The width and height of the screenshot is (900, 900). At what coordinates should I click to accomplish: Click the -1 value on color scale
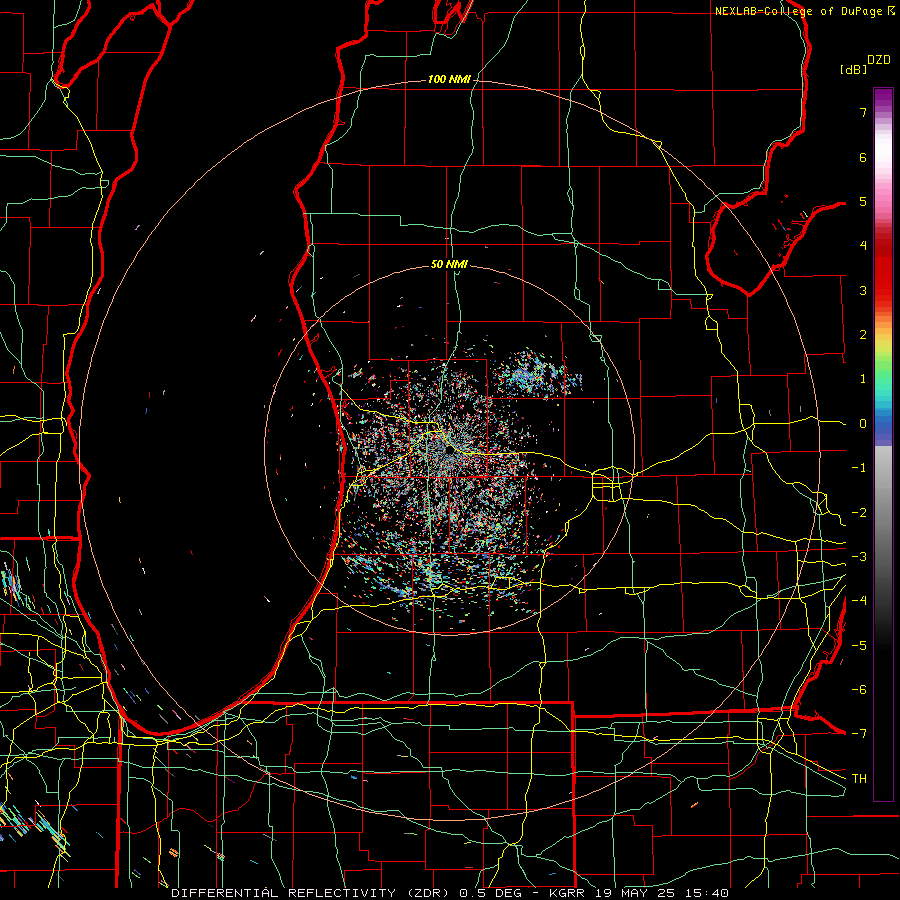[x=859, y=468]
